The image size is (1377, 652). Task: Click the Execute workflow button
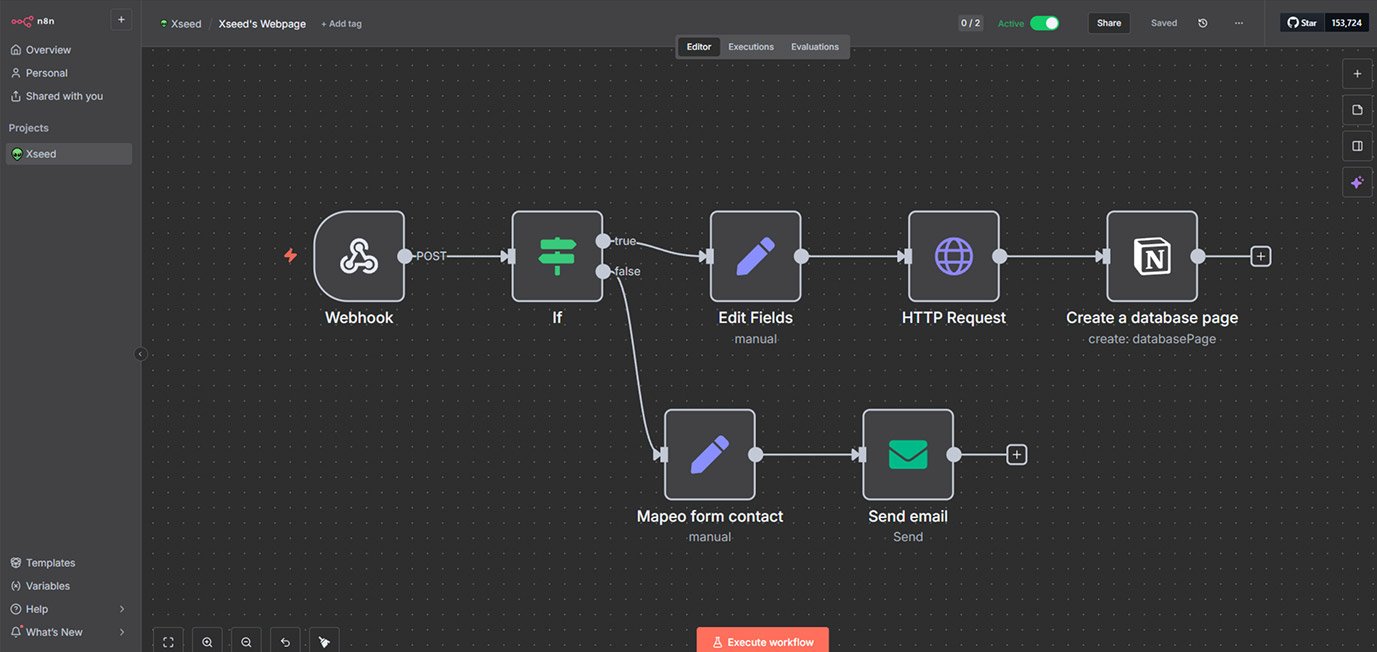tap(762, 640)
